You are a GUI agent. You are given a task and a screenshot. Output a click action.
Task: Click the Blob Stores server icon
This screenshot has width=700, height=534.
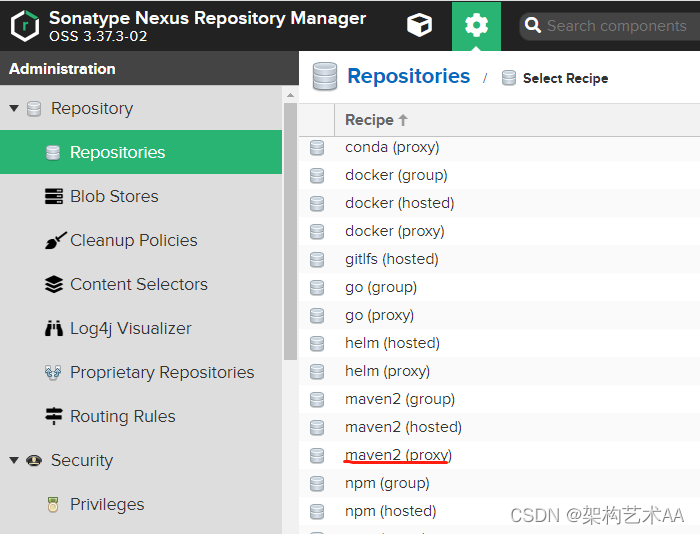tap(54, 196)
